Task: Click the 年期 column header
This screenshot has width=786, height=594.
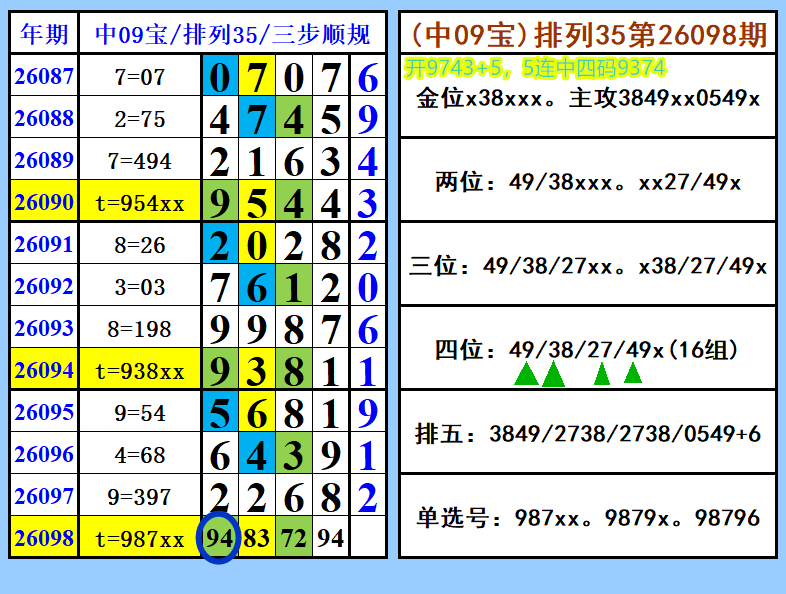Action: pyautogui.click(x=45, y=35)
